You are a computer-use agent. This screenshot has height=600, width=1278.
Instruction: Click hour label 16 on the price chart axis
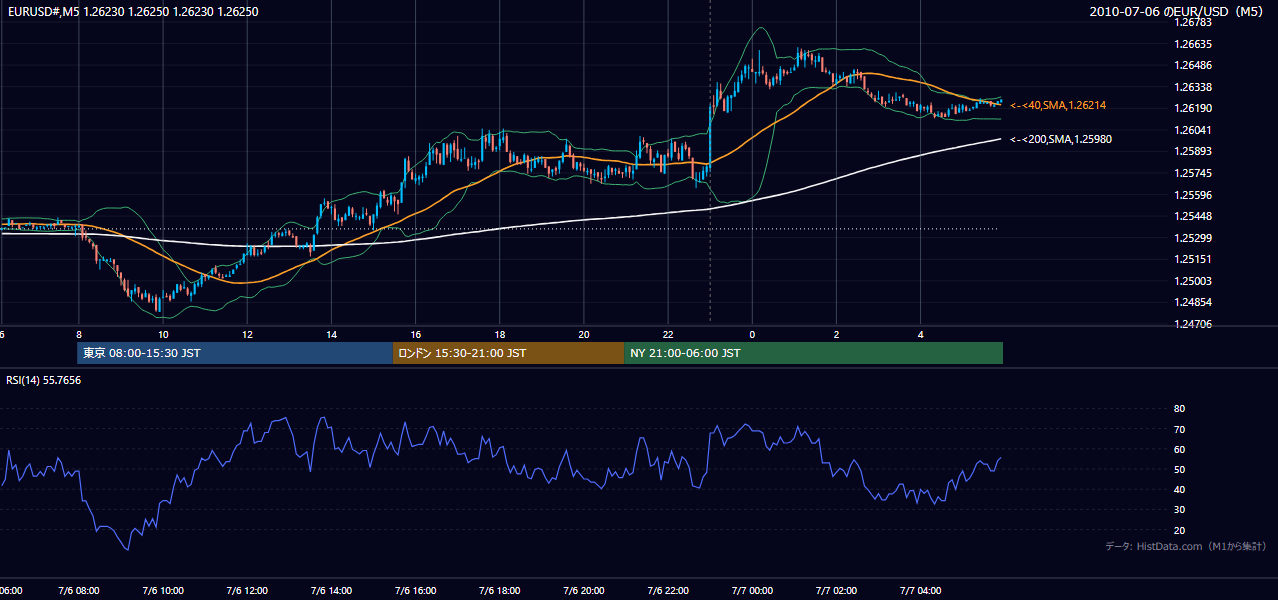click(x=415, y=334)
